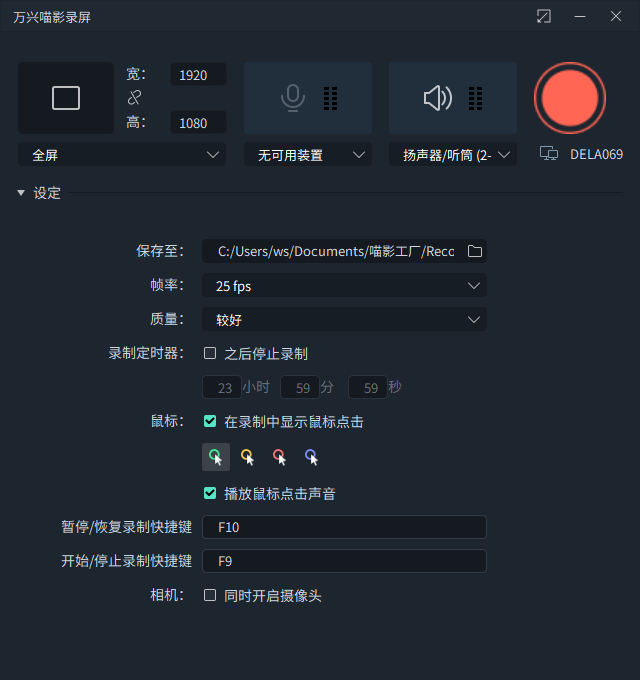Click the 开始/停止录制快捷键 label
This screenshot has height=680, width=640.
pyautogui.click(x=127, y=561)
